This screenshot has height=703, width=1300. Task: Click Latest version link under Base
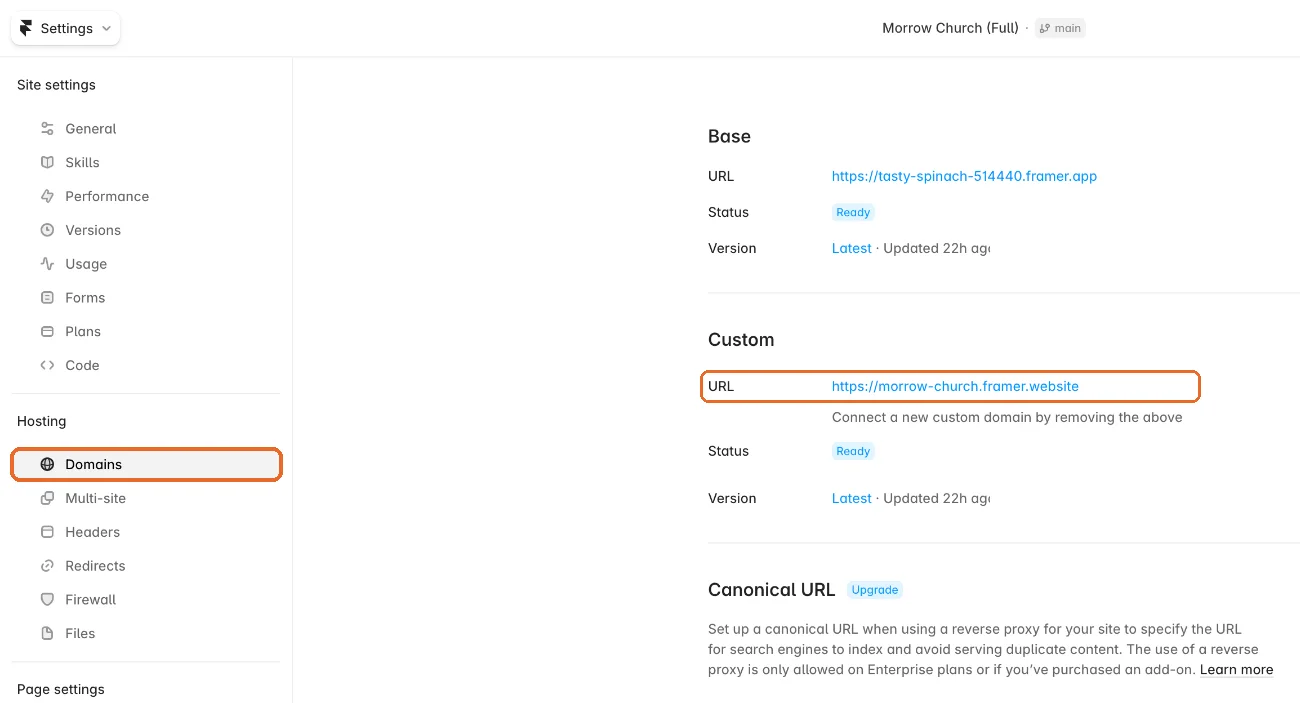tap(851, 248)
